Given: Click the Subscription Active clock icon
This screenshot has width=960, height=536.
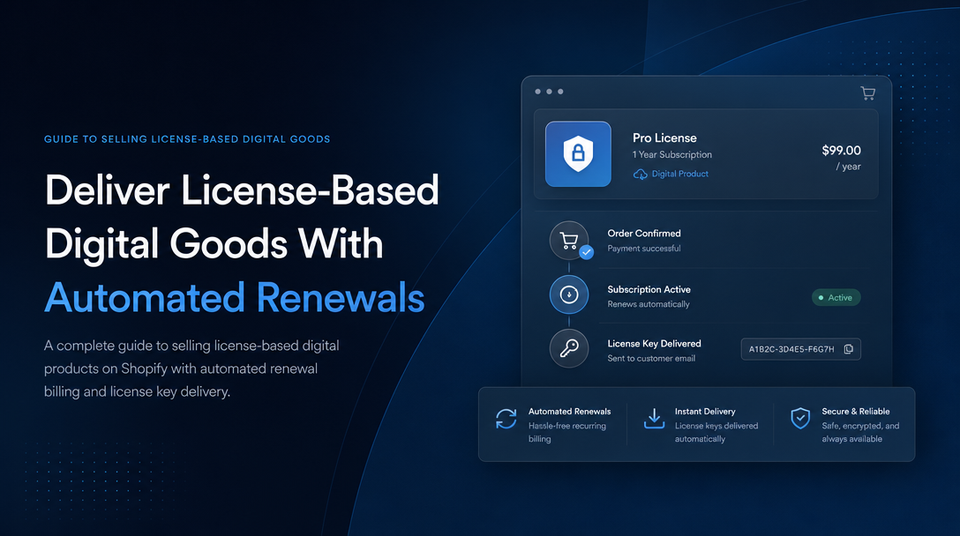Looking at the screenshot, I should pos(569,295).
